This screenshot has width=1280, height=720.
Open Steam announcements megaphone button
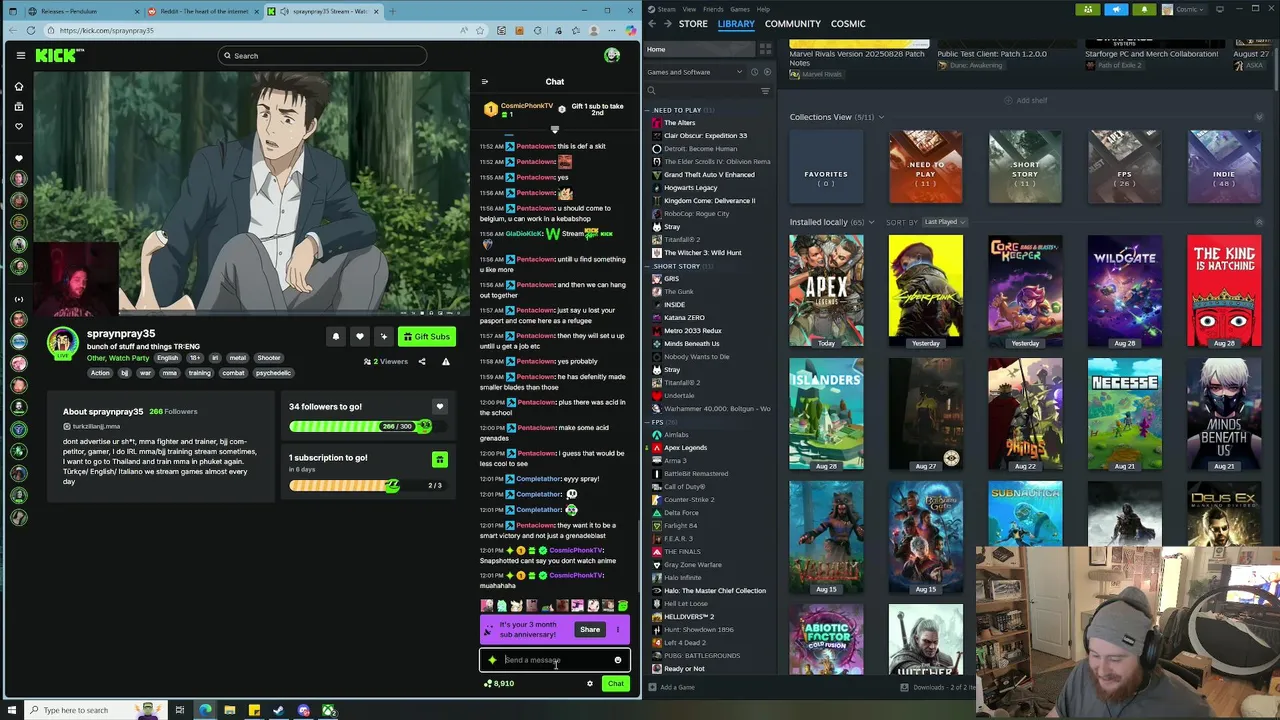[x=1116, y=9]
